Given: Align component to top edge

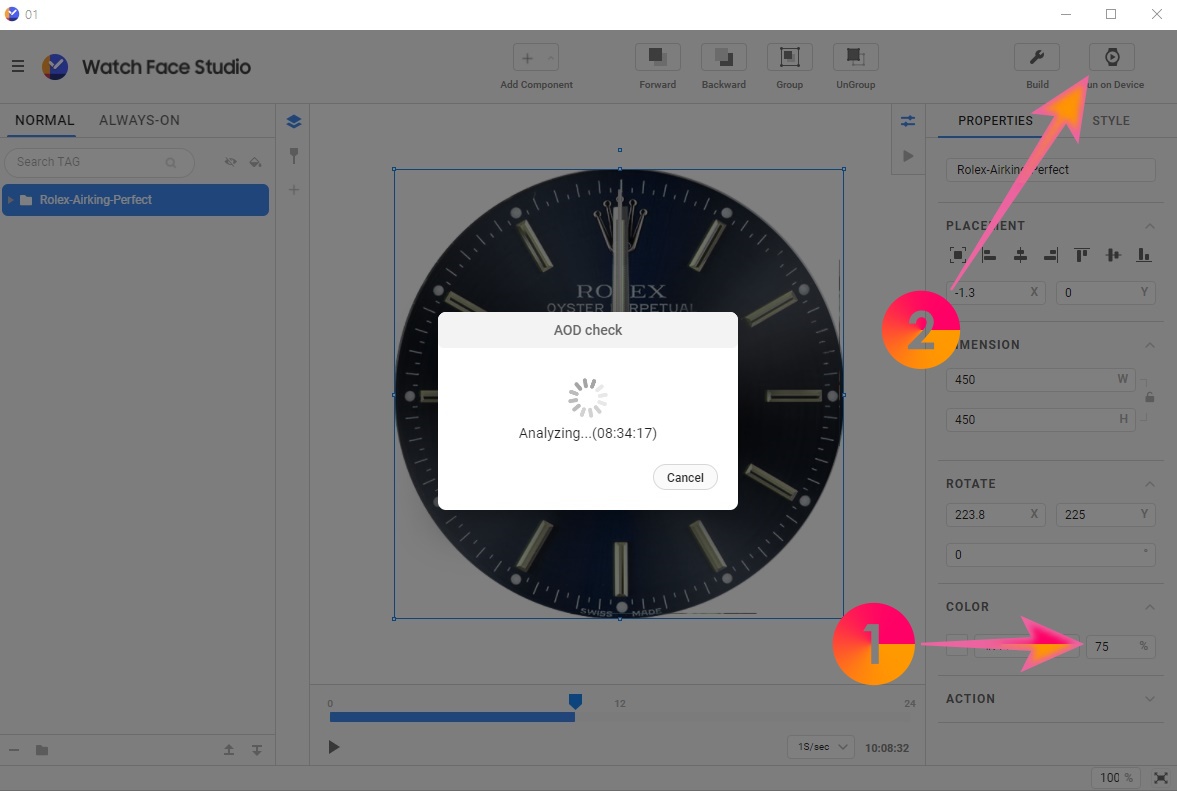Looking at the screenshot, I should [1082, 255].
